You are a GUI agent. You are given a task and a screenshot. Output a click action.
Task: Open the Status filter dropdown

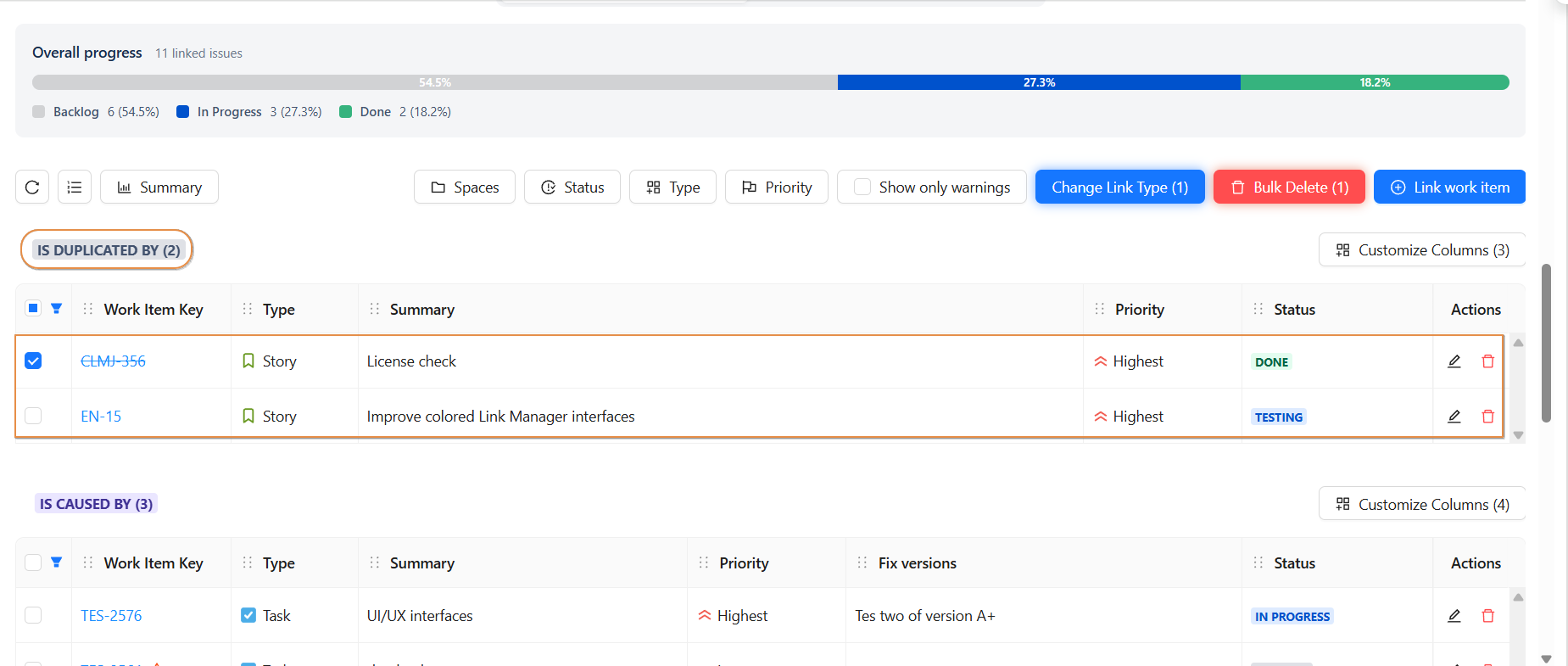click(x=572, y=187)
